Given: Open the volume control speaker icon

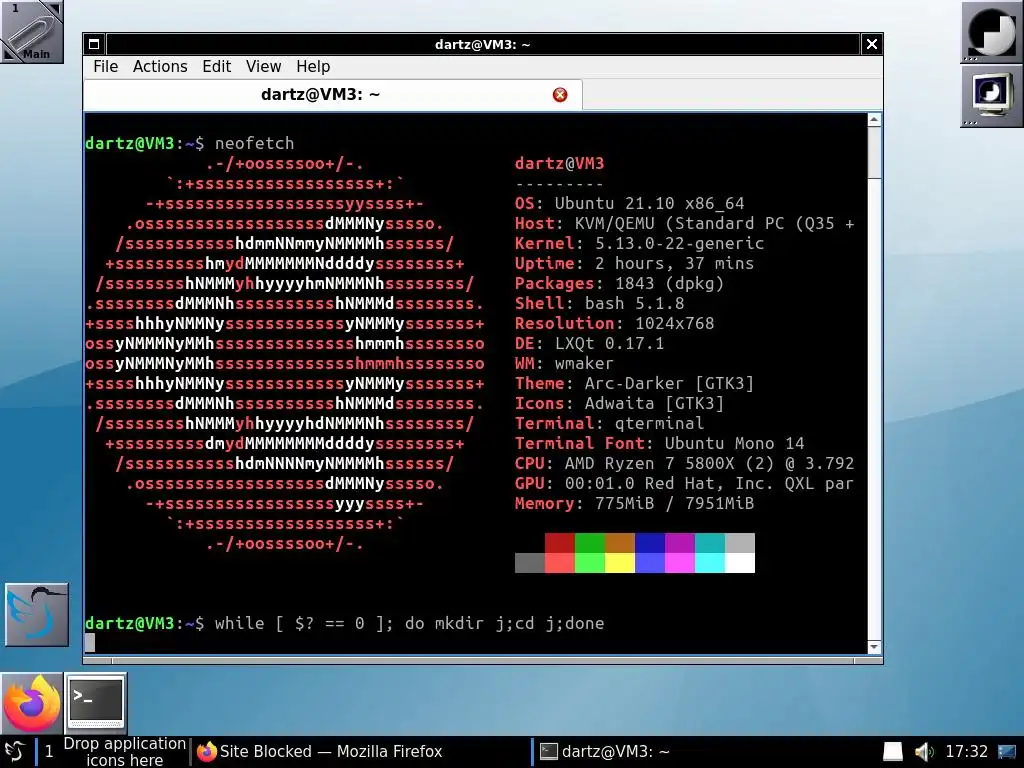Looking at the screenshot, I should point(923,751).
